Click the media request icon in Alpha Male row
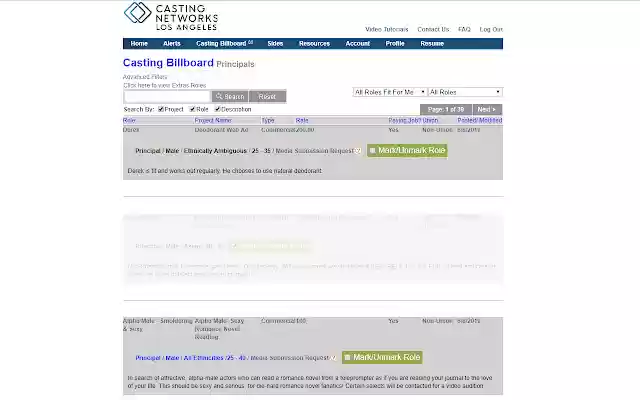The image size is (640, 400). 333,358
